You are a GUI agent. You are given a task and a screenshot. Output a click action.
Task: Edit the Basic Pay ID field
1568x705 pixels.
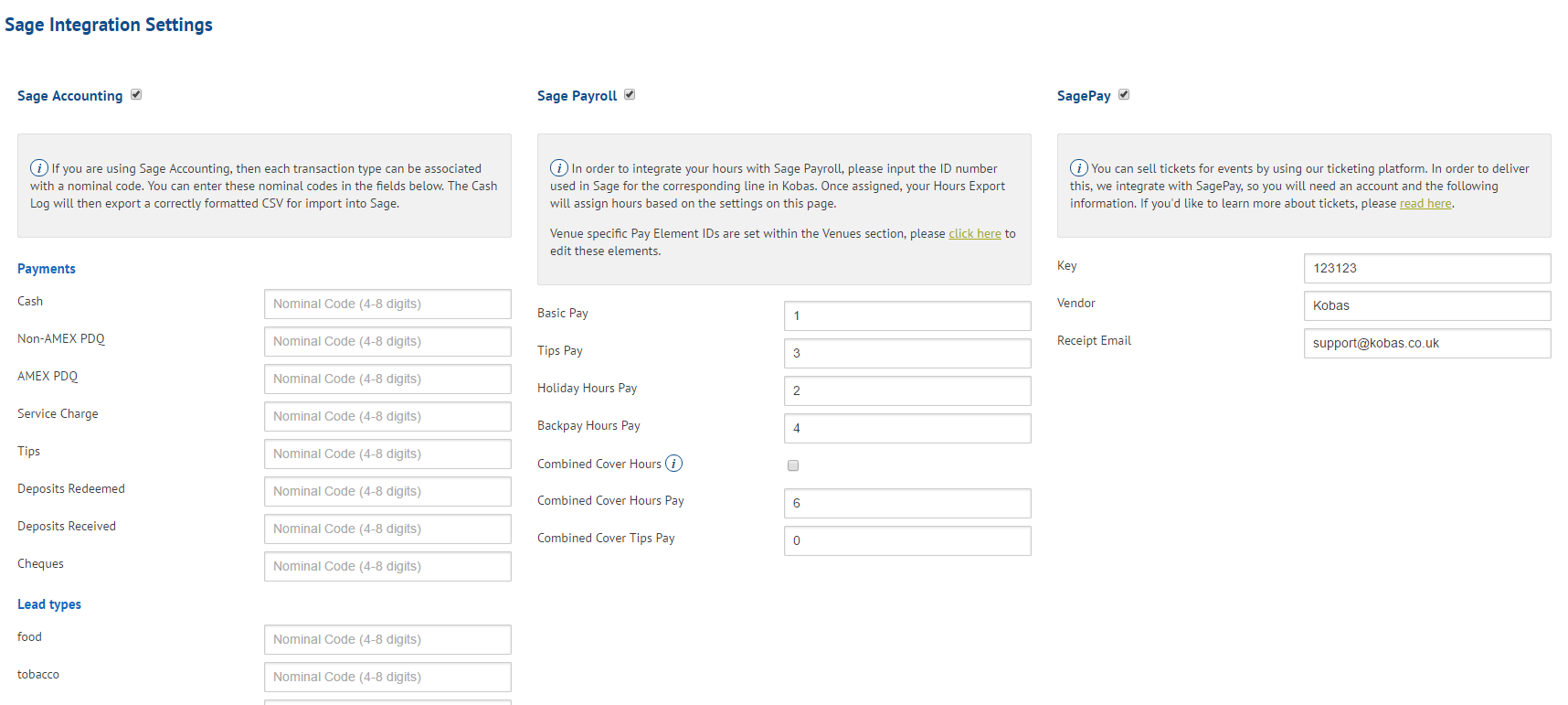tap(907, 315)
